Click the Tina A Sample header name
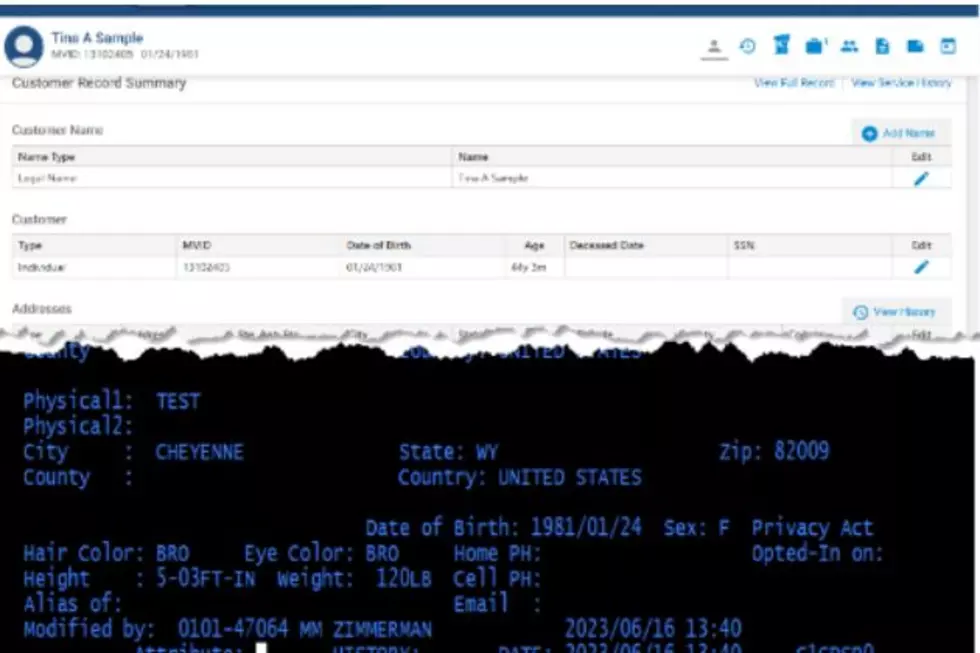Screen dimensions: 980x653 point(97,38)
